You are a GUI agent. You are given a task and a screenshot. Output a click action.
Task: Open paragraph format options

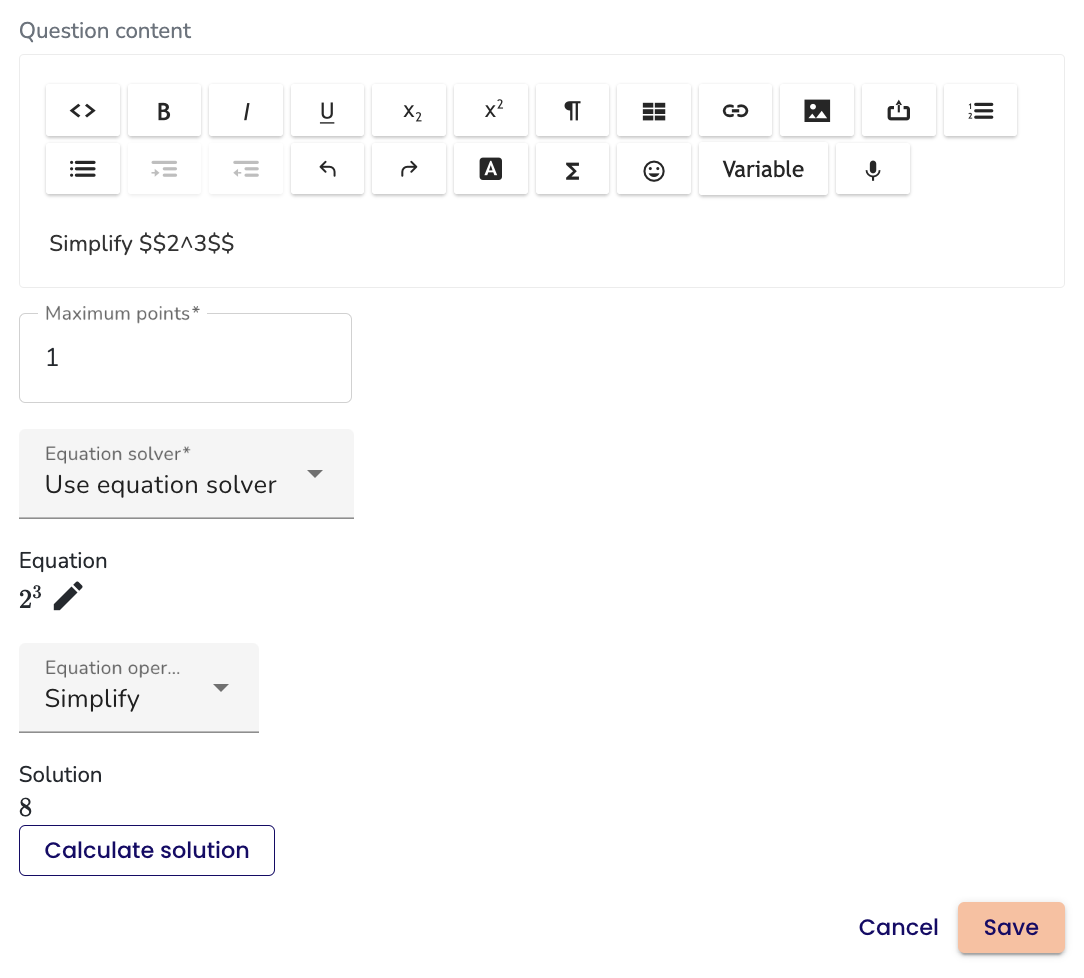click(572, 111)
